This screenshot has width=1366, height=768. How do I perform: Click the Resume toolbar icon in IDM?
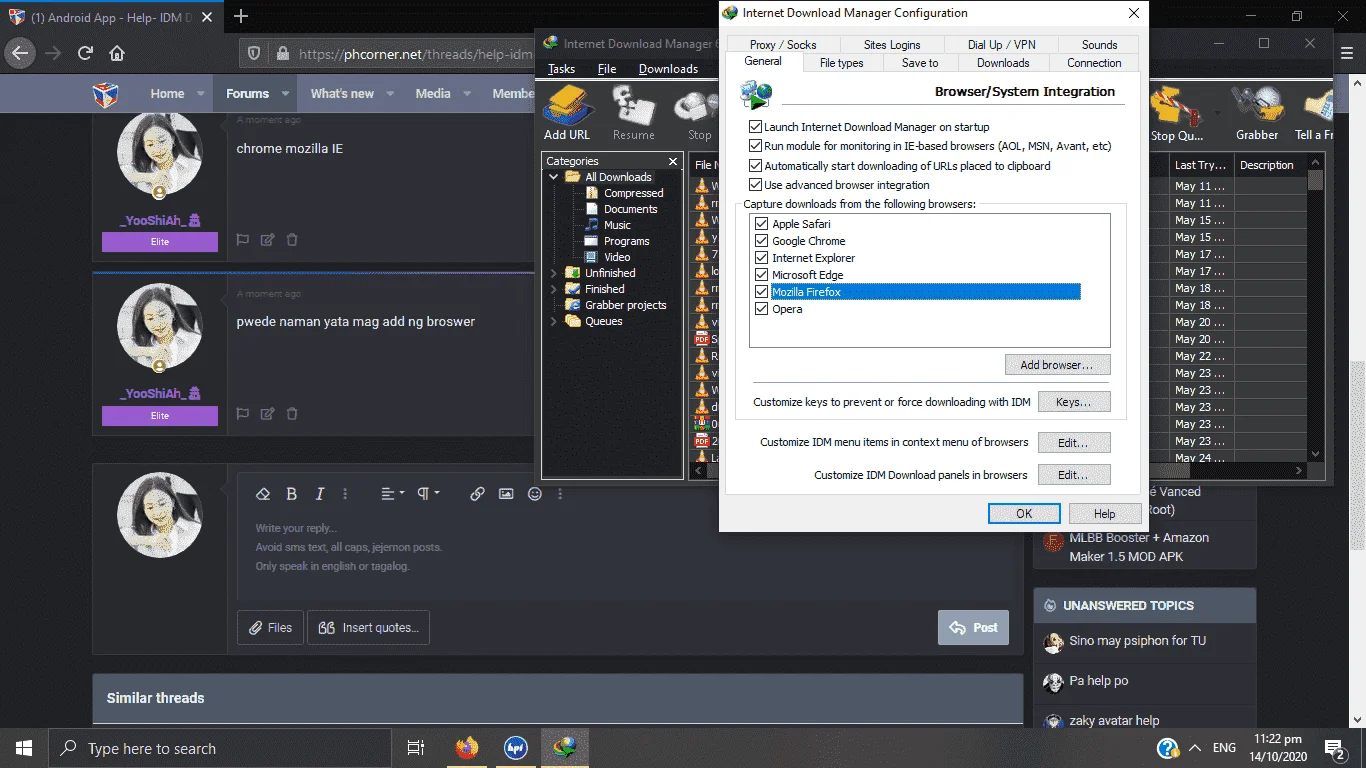click(x=634, y=113)
